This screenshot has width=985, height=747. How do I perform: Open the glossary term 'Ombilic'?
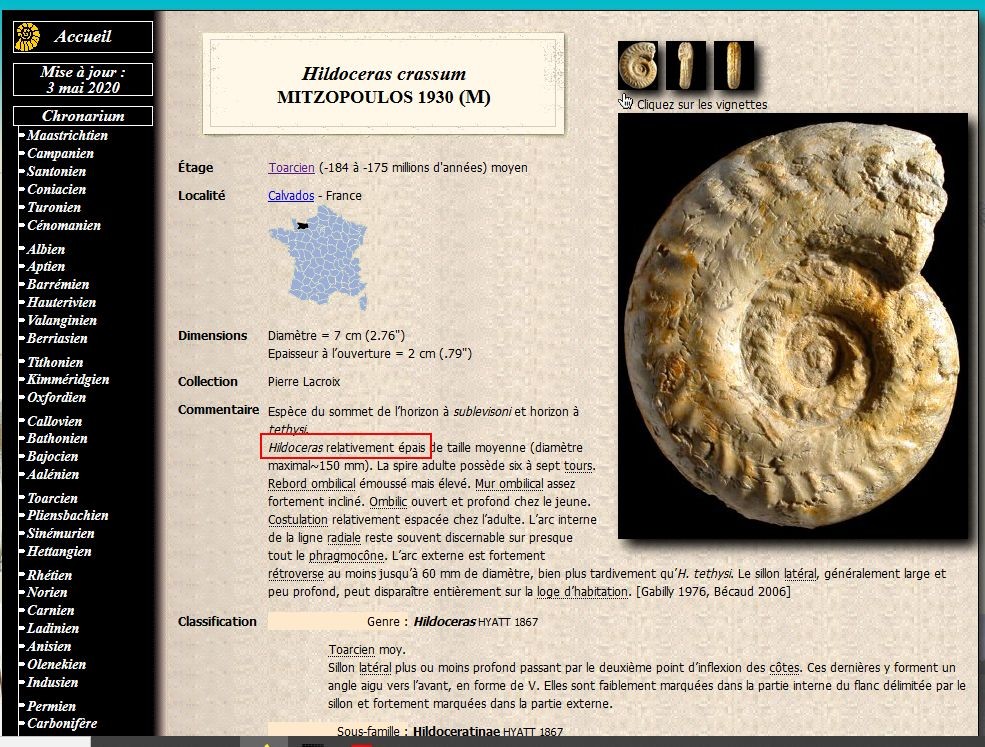388,502
